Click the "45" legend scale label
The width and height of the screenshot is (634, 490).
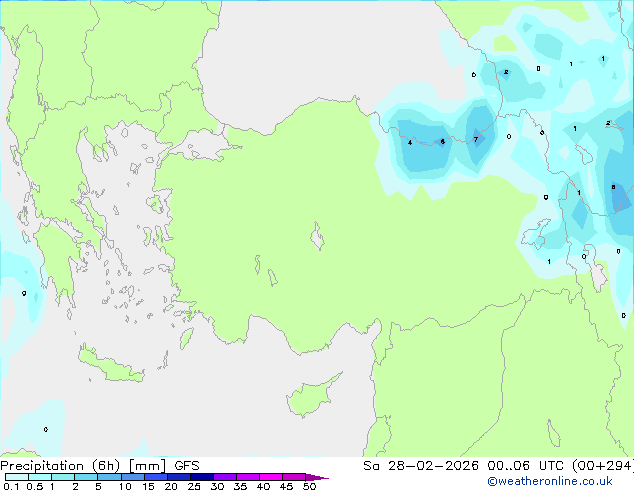pyautogui.click(x=286, y=486)
